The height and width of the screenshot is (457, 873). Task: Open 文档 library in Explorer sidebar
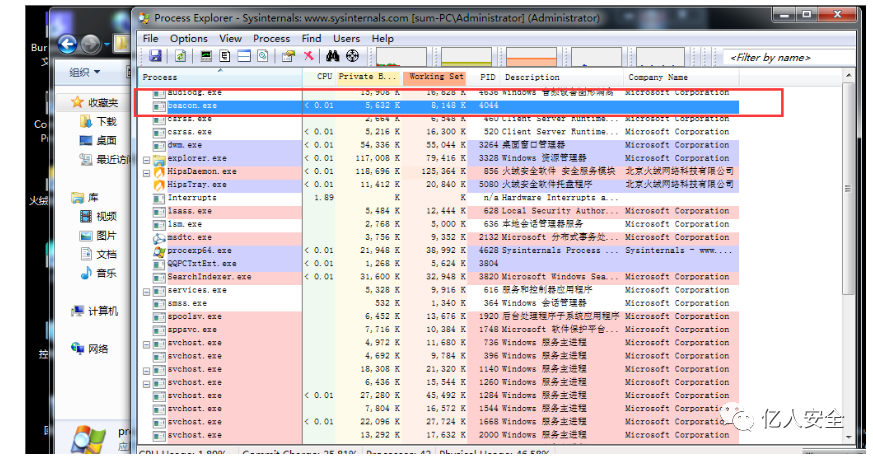[x=99, y=254]
